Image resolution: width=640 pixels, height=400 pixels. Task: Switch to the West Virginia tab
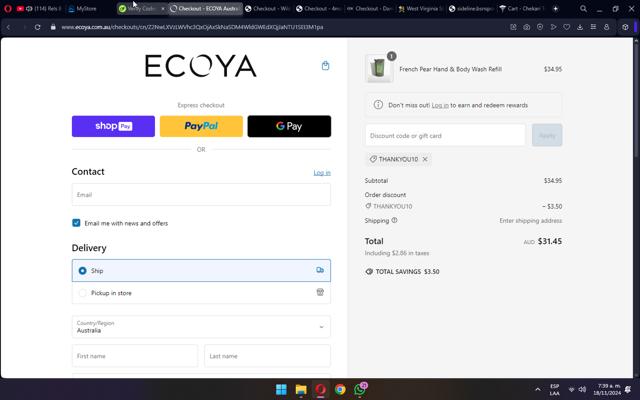pos(421,9)
